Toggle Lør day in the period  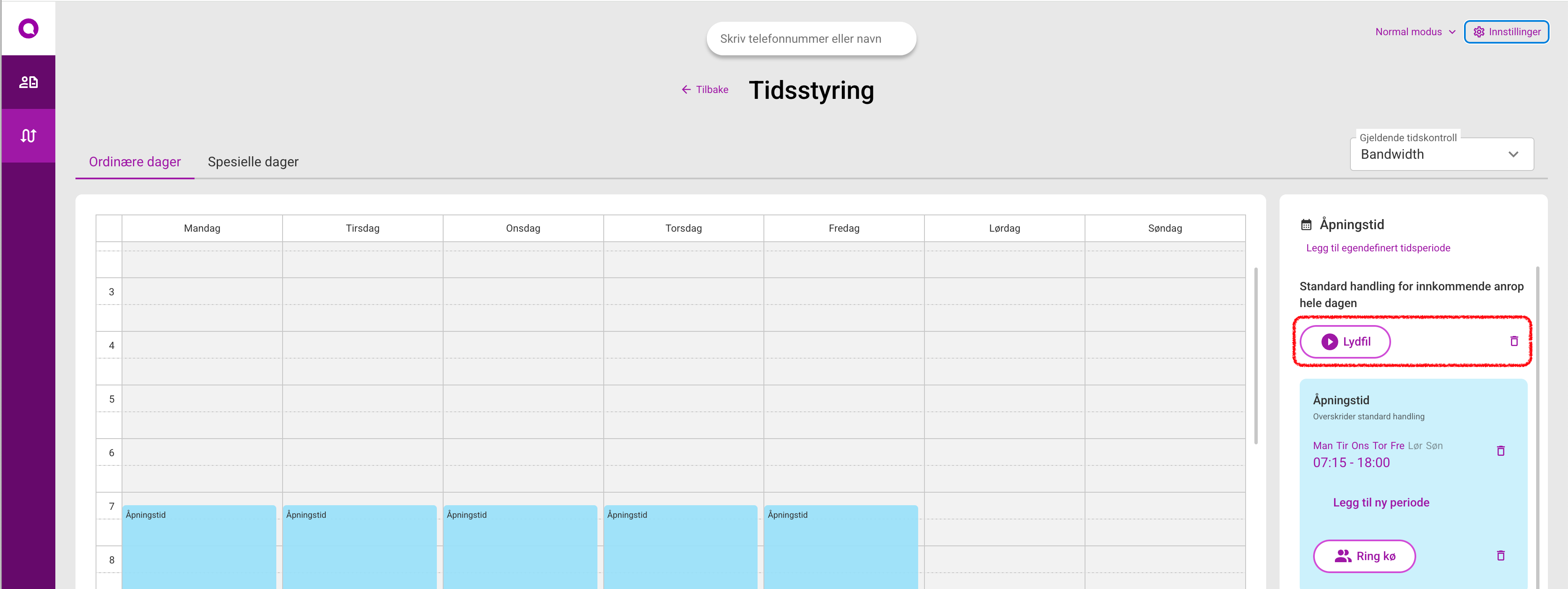pos(1415,445)
